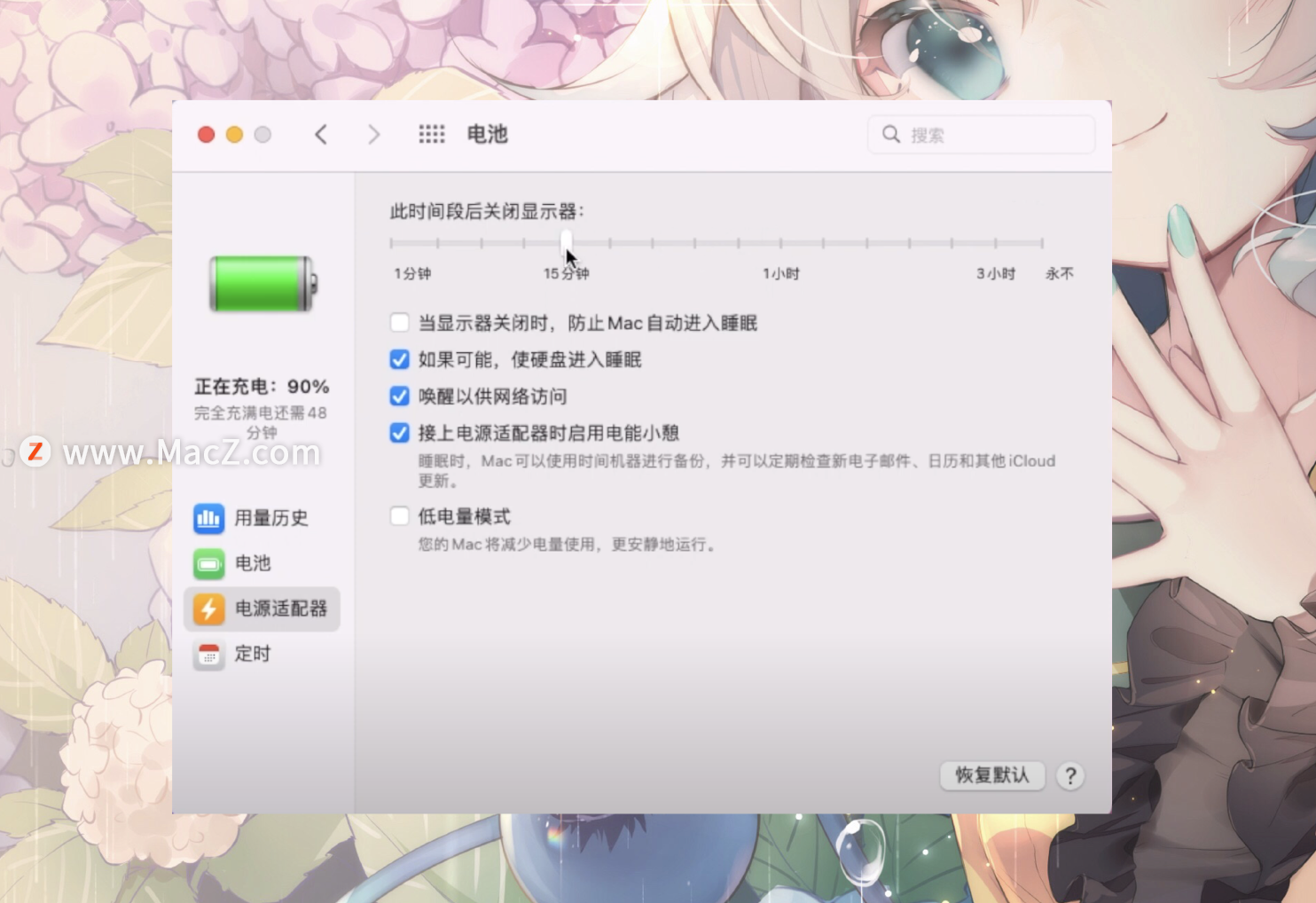Enable 防止 Mac 自动进入睡眠 checkbox
This screenshot has width=1316, height=903.
point(400,322)
